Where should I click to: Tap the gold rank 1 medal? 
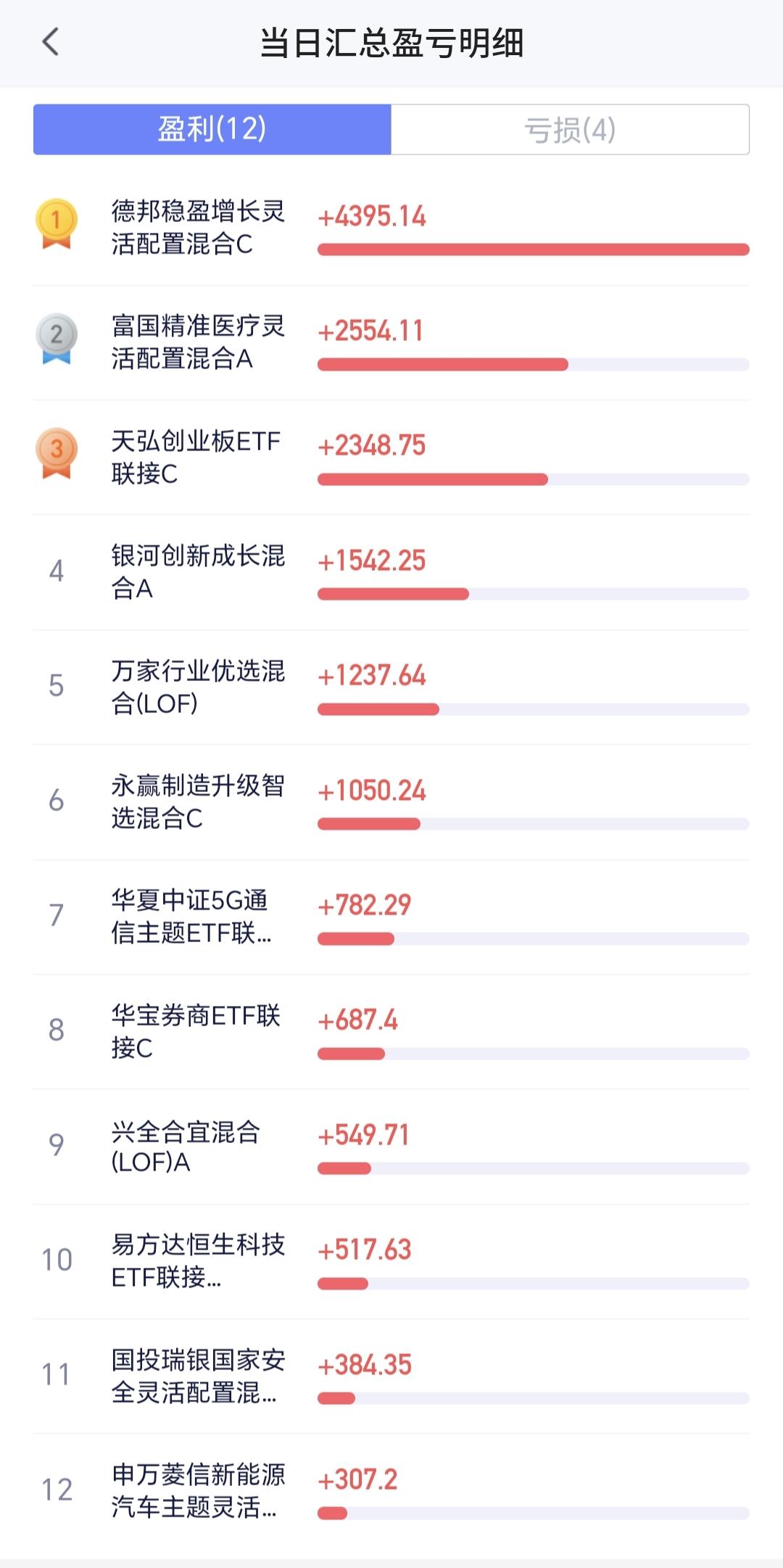click(x=57, y=224)
